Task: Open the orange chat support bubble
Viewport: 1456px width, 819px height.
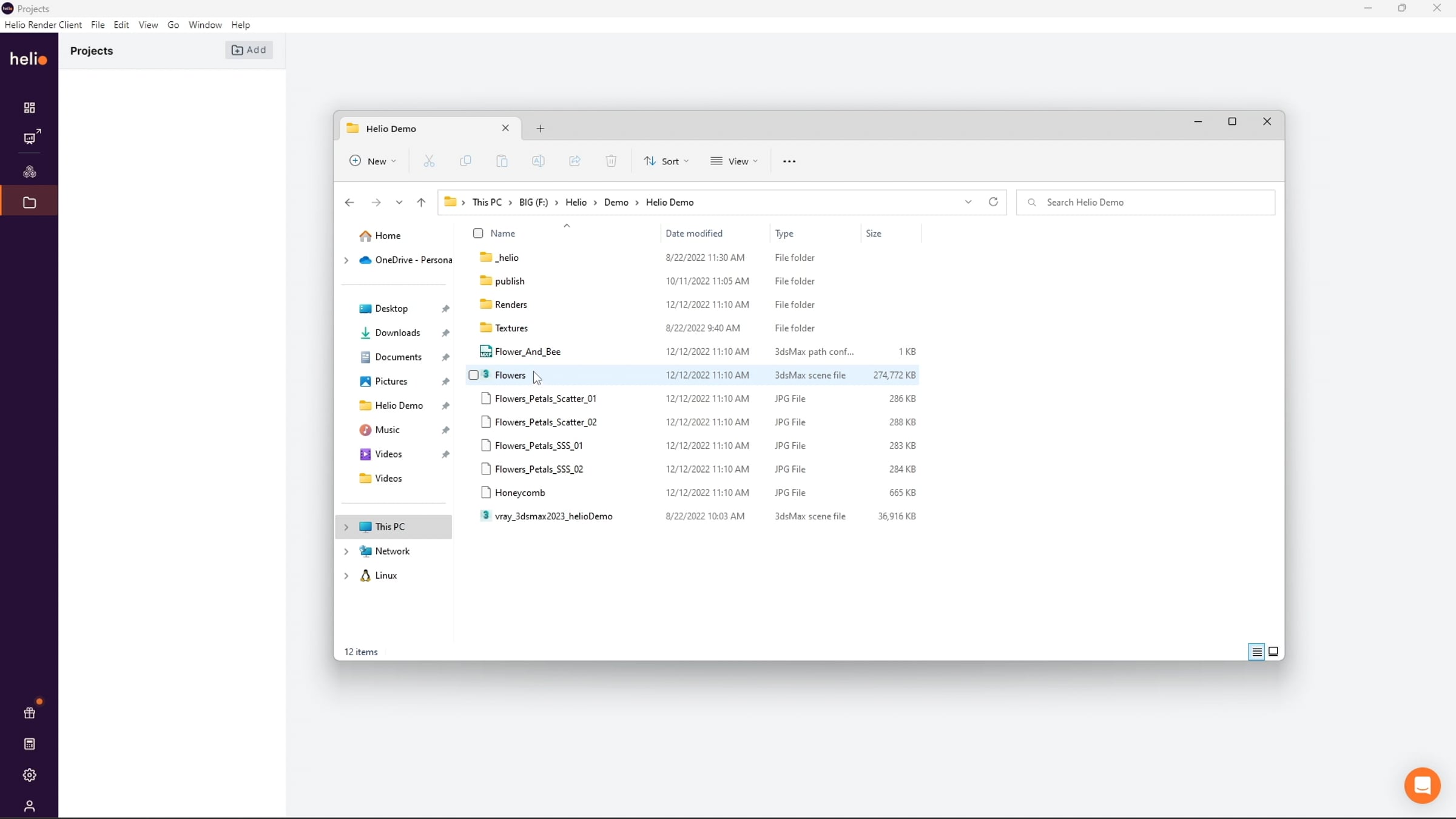Action: pyautogui.click(x=1422, y=785)
